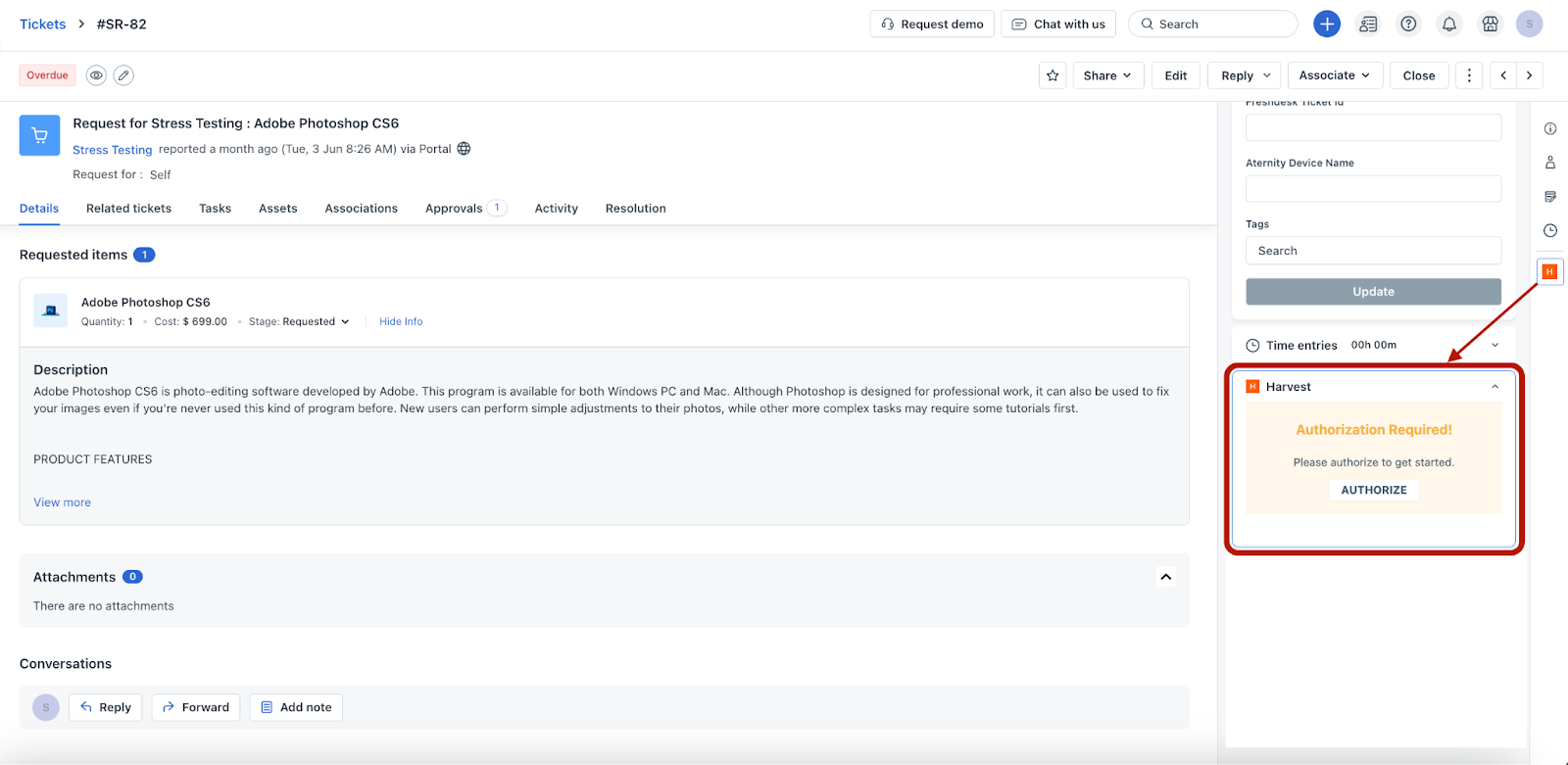This screenshot has height=765, width=1568.
Task: Click the blue plus new item icon
Action: coord(1327,24)
